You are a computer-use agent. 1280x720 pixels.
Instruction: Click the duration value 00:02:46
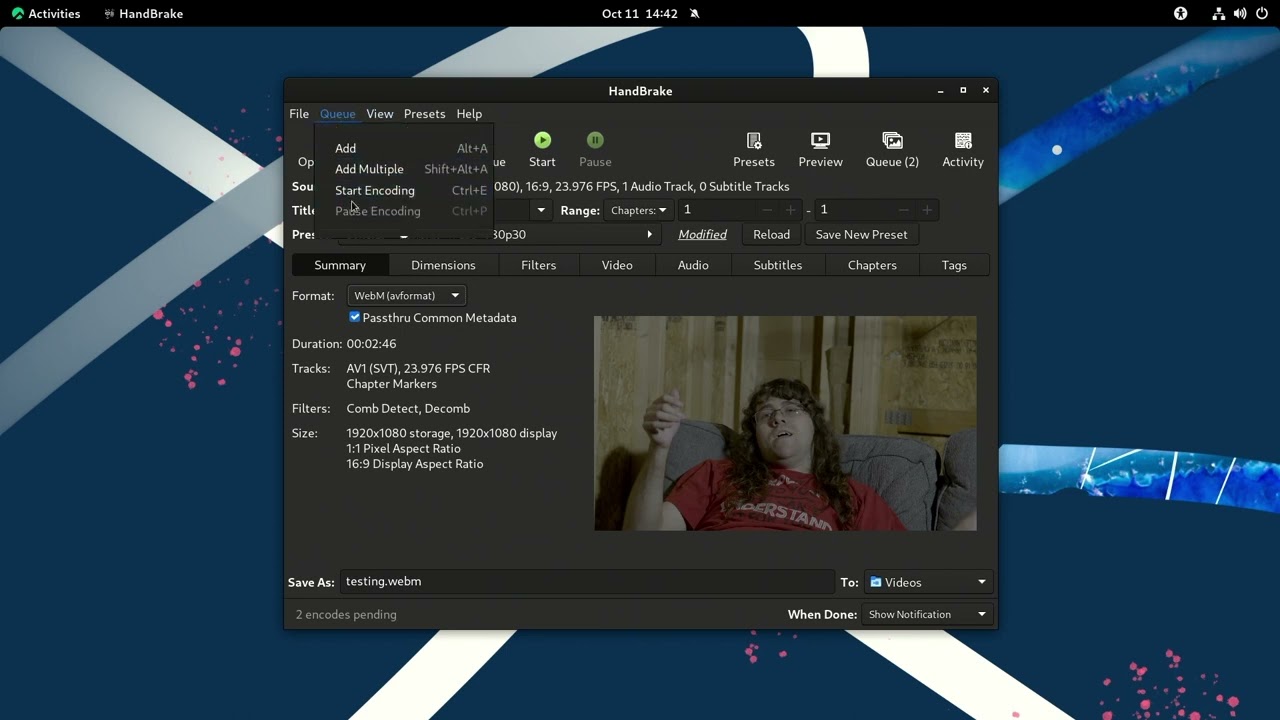point(371,344)
